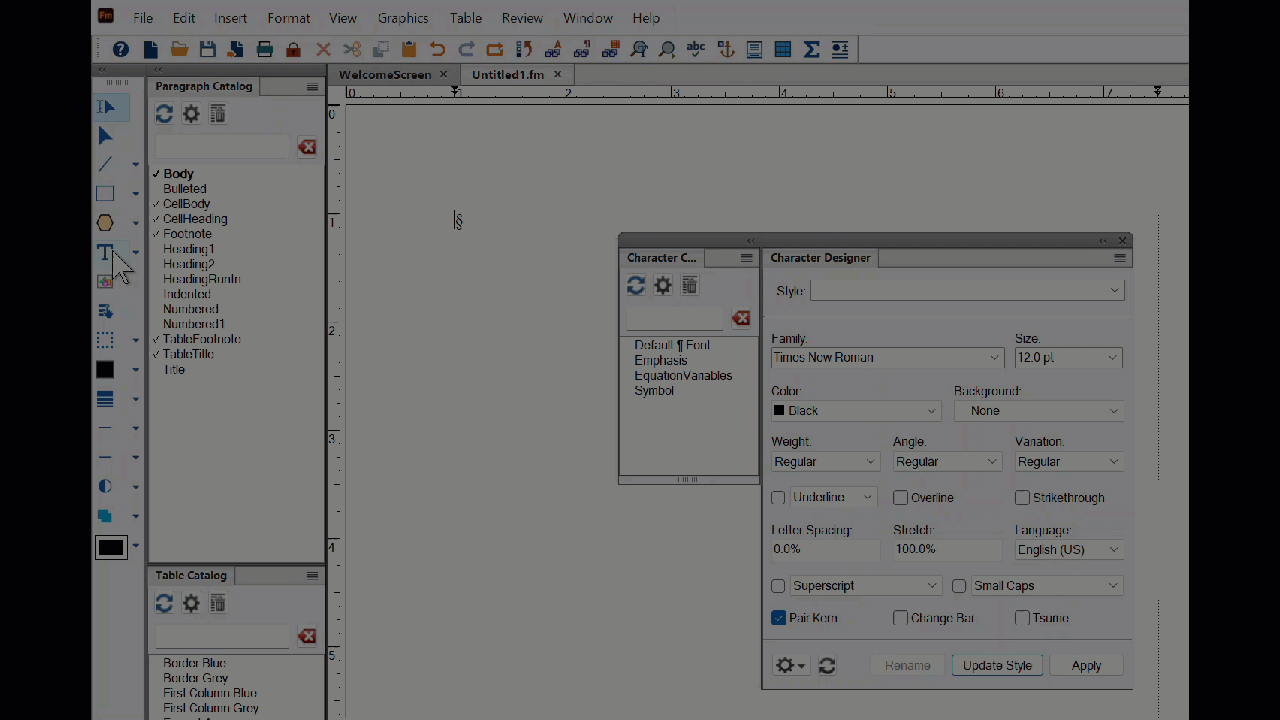The width and height of the screenshot is (1280, 720).
Task: Click the refresh icon beside Rename button
Action: tap(827, 666)
